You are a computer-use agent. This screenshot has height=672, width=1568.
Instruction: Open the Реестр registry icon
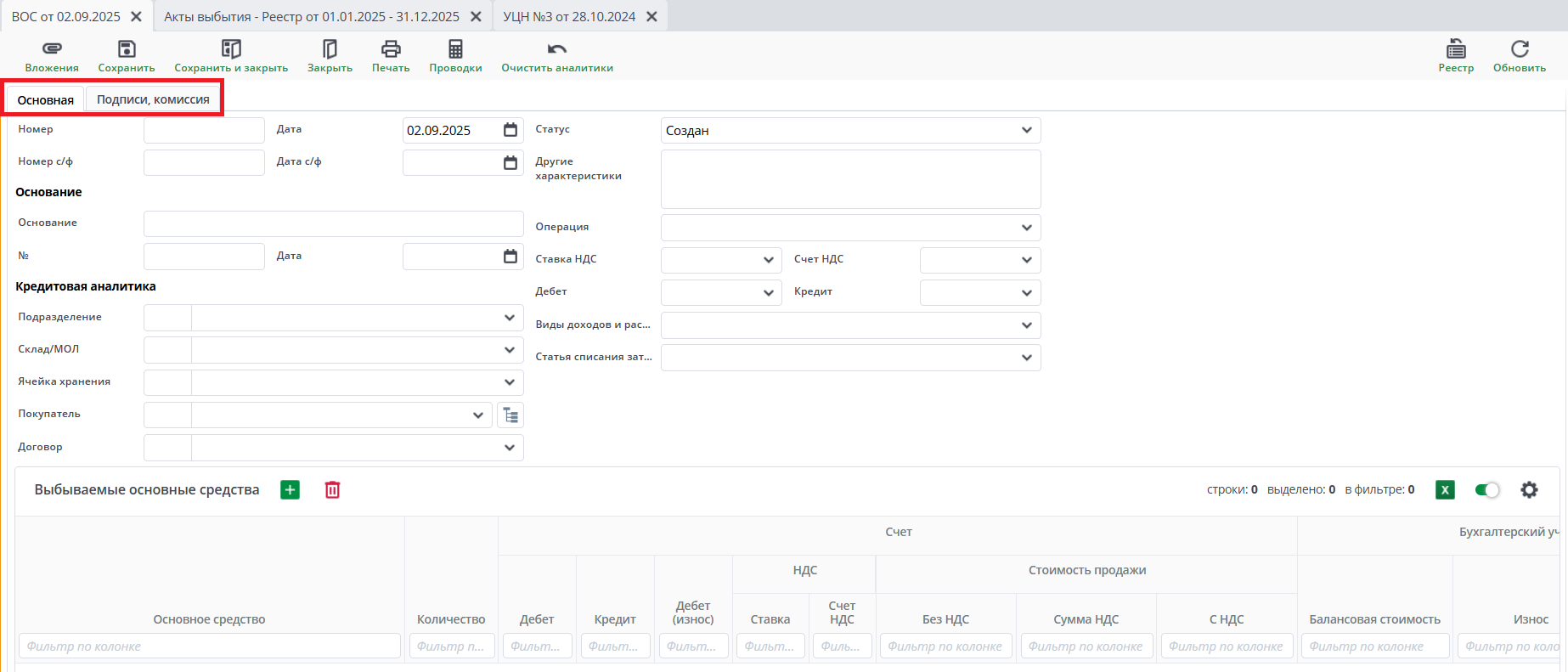click(x=1456, y=49)
